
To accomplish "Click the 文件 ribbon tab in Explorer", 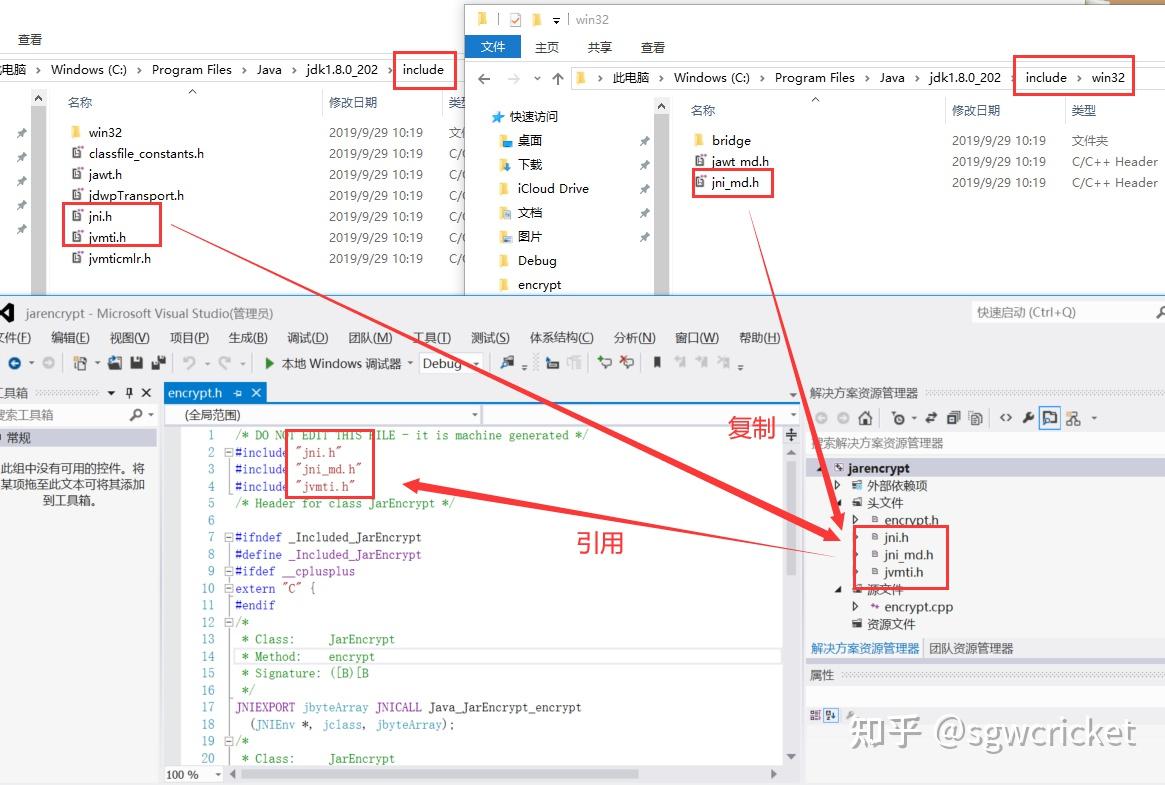I will point(493,46).
